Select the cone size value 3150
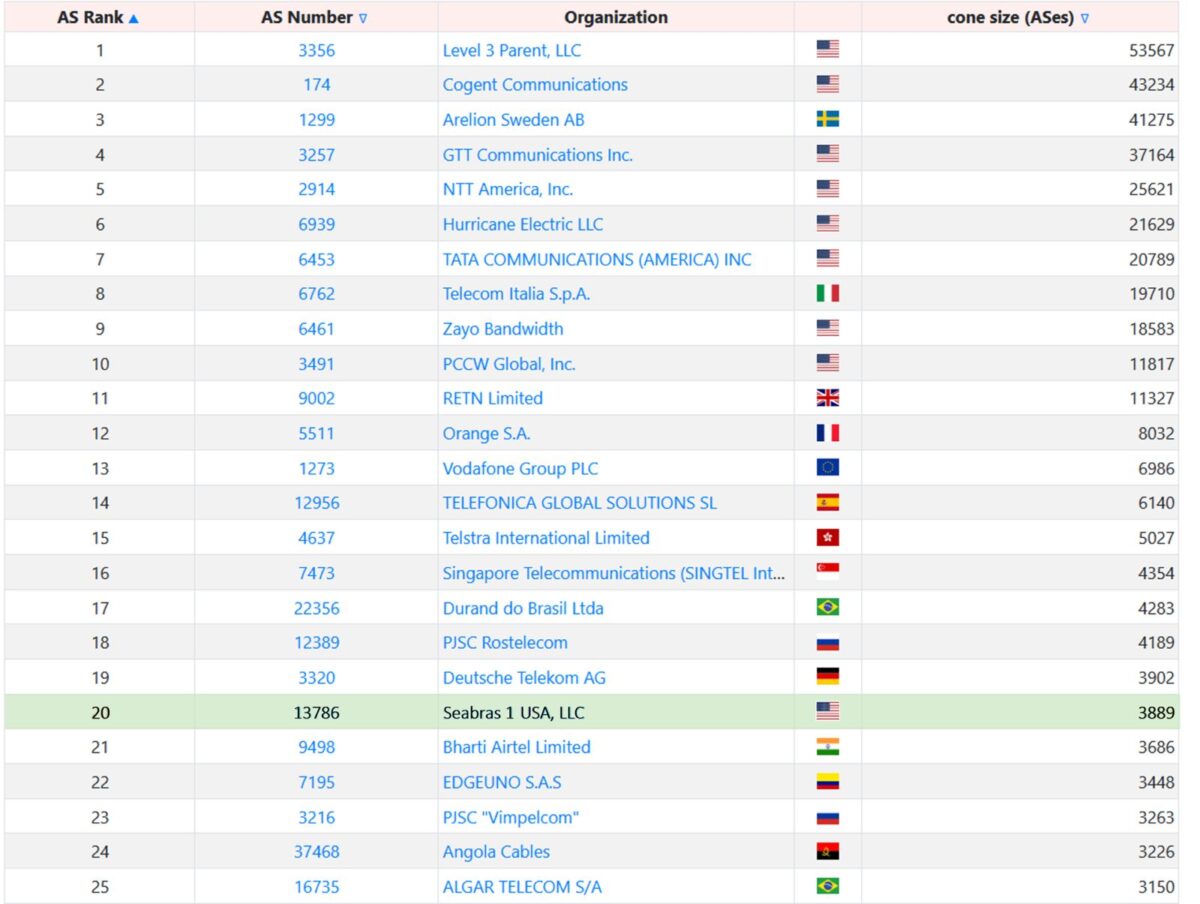Image resolution: width=1200 pixels, height=904 pixels. tap(1156, 887)
